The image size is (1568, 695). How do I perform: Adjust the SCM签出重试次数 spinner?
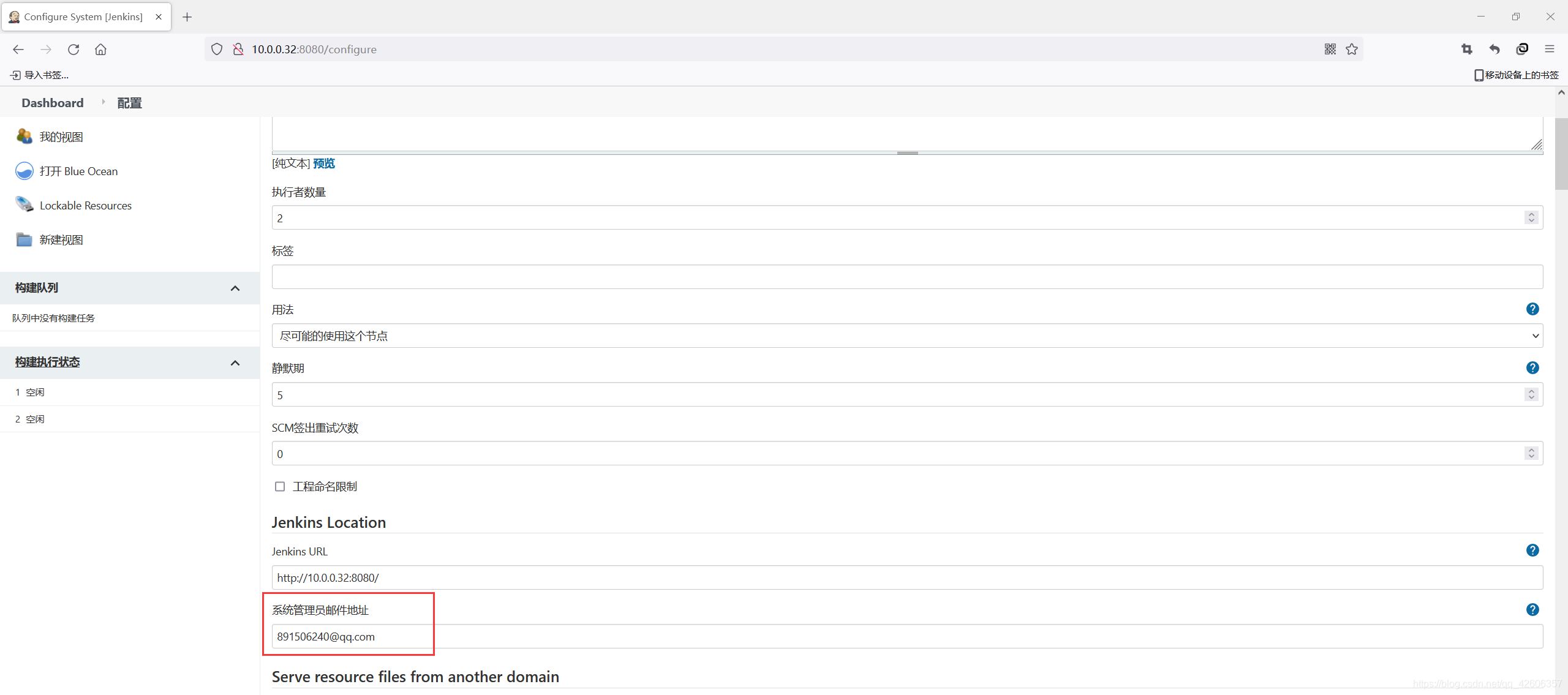1531,453
